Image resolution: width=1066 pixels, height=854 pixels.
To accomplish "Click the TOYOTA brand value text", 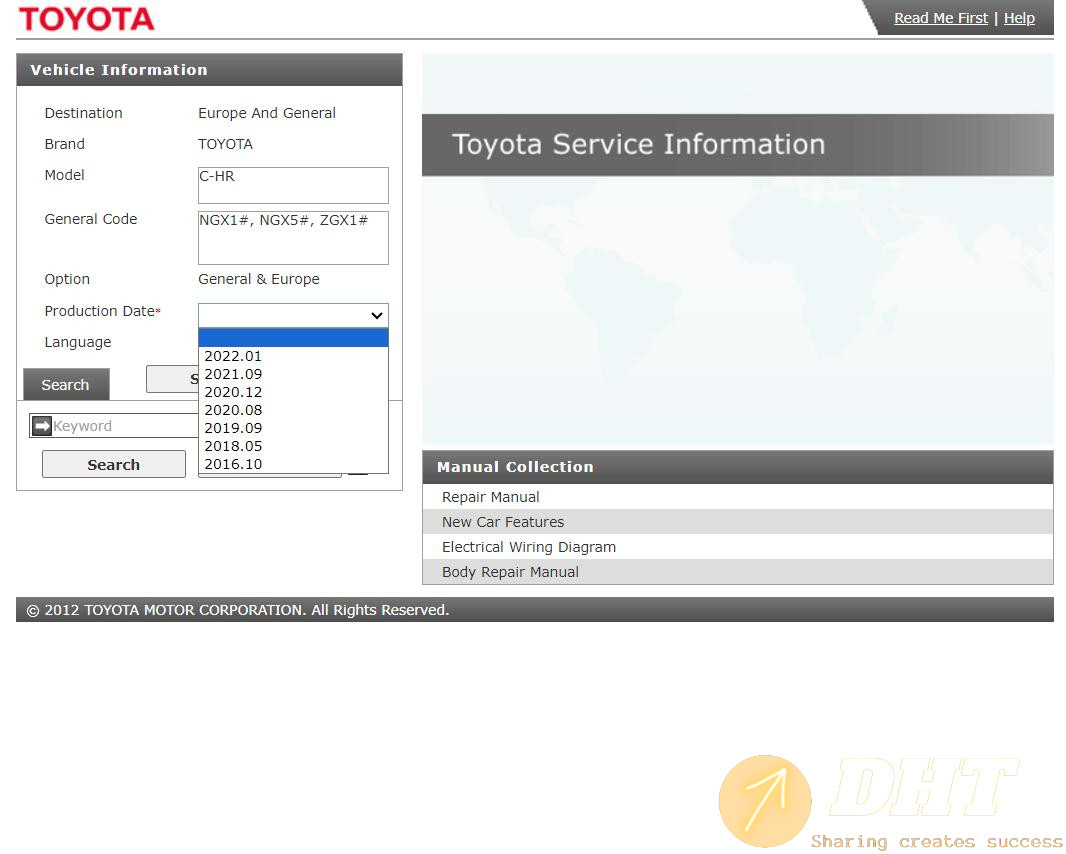I will [225, 144].
